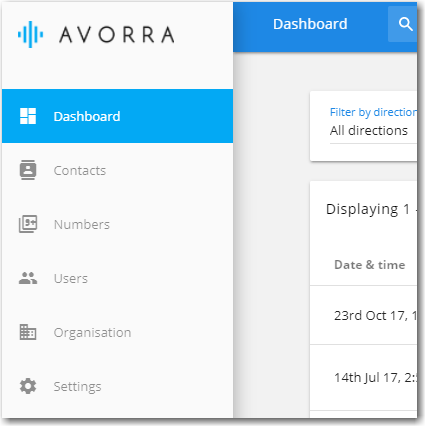Viewport: 425px width, 426px height.
Task: Navigate to the Users section
Action: 117,278
